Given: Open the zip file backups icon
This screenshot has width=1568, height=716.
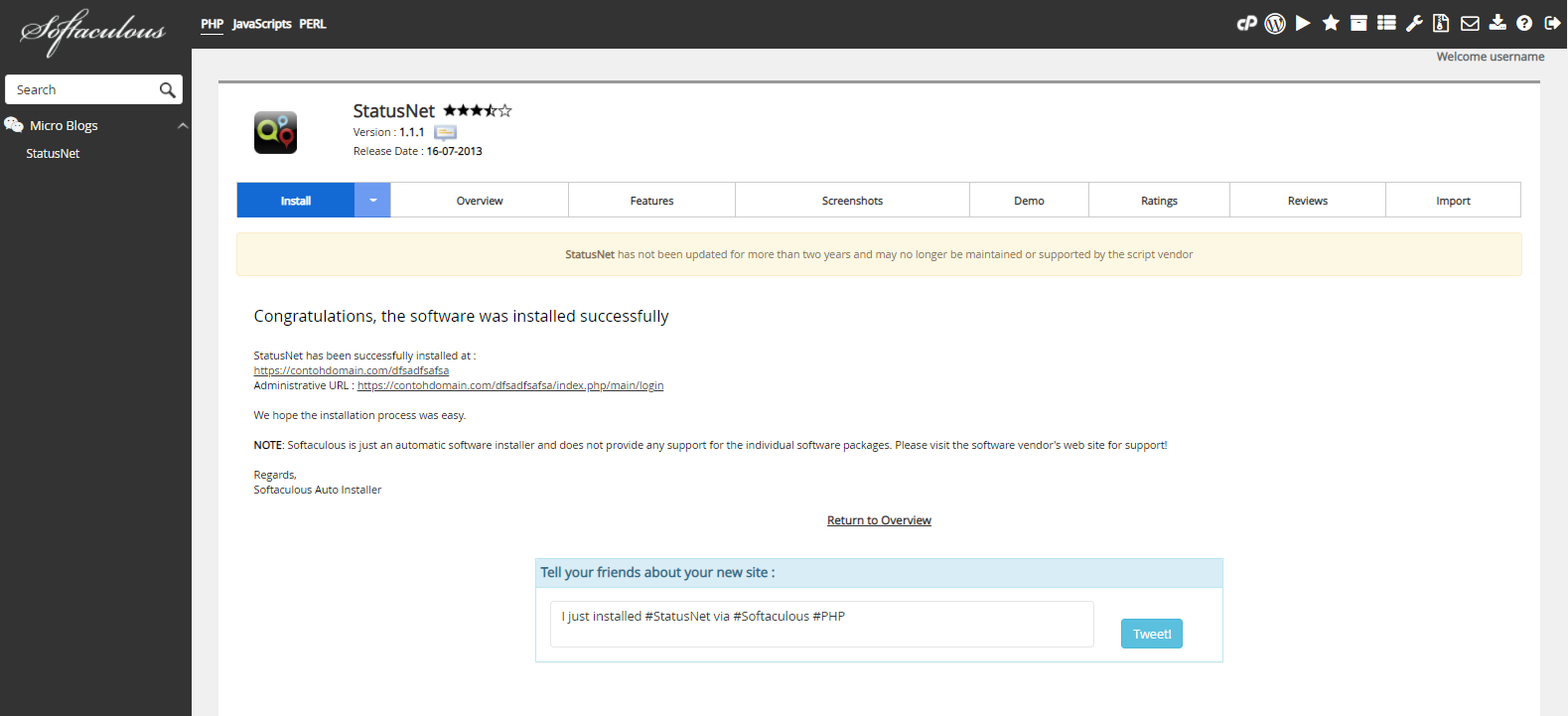Looking at the screenshot, I should click(x=1441, y=23).
